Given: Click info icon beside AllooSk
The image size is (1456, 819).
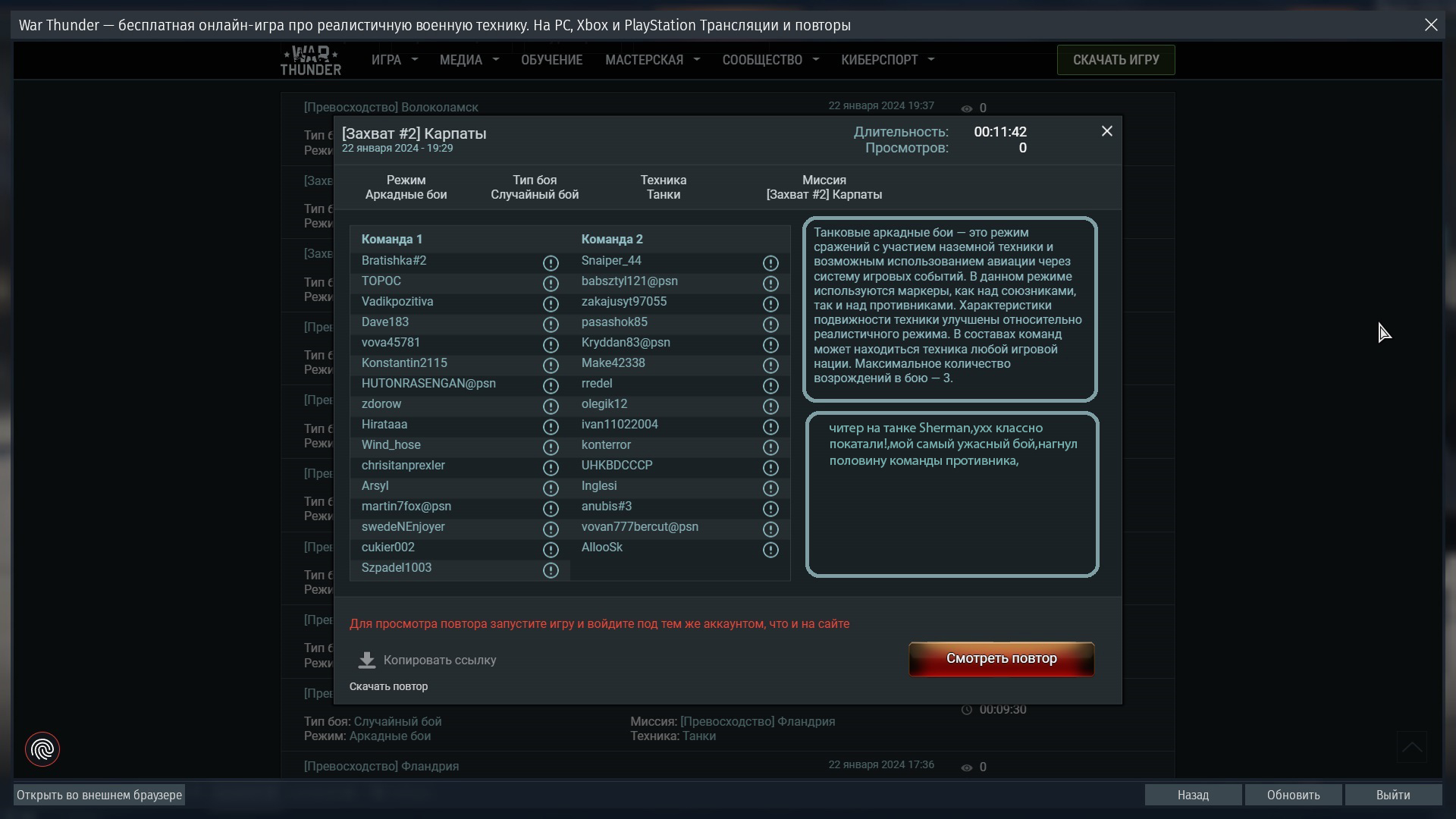Looking at the screenshot, I should pyautogui.click(x=770, y=550).
